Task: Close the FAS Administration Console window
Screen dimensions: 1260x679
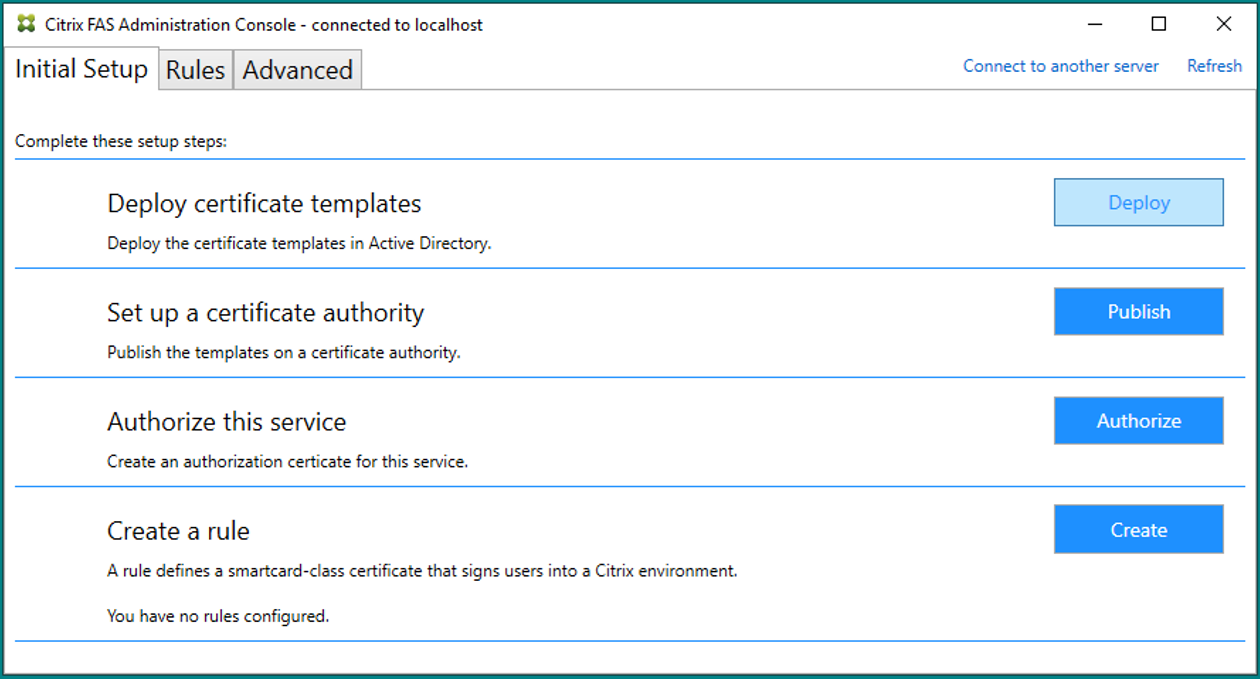Action: [x=1223, y=24]
